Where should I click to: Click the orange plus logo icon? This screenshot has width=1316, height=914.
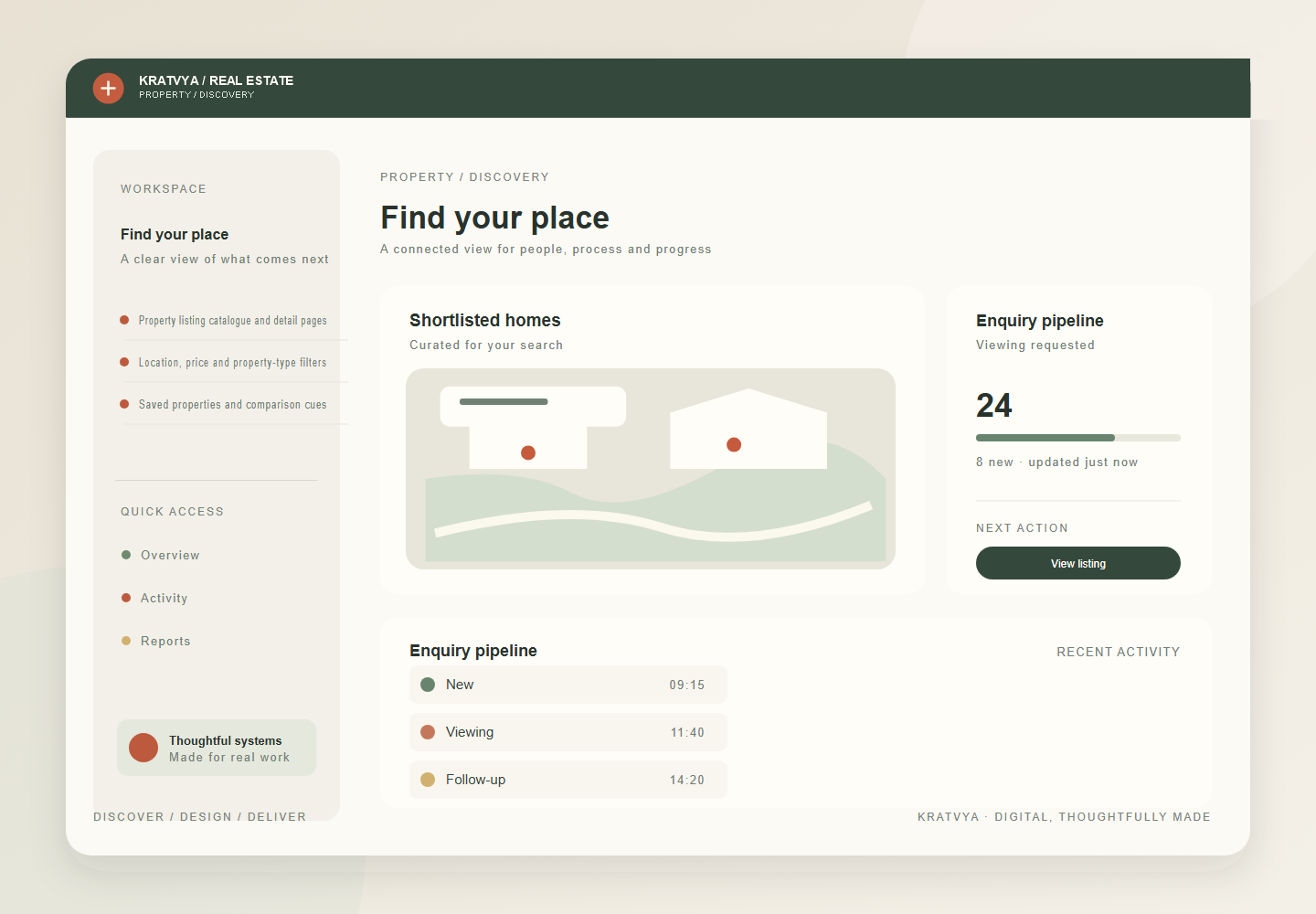(x=108, y=88)
